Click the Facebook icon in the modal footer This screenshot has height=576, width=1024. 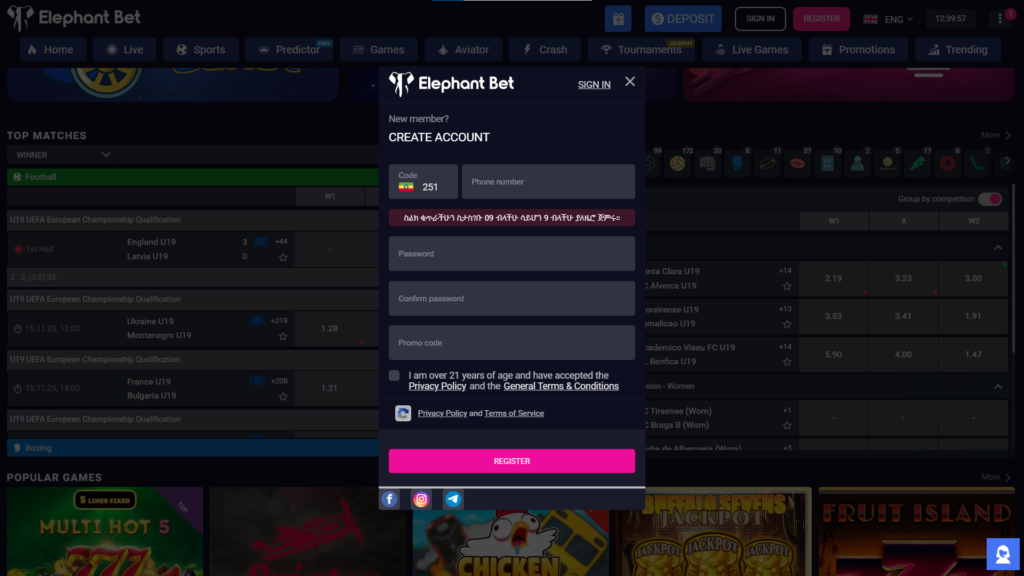(390, 499)
